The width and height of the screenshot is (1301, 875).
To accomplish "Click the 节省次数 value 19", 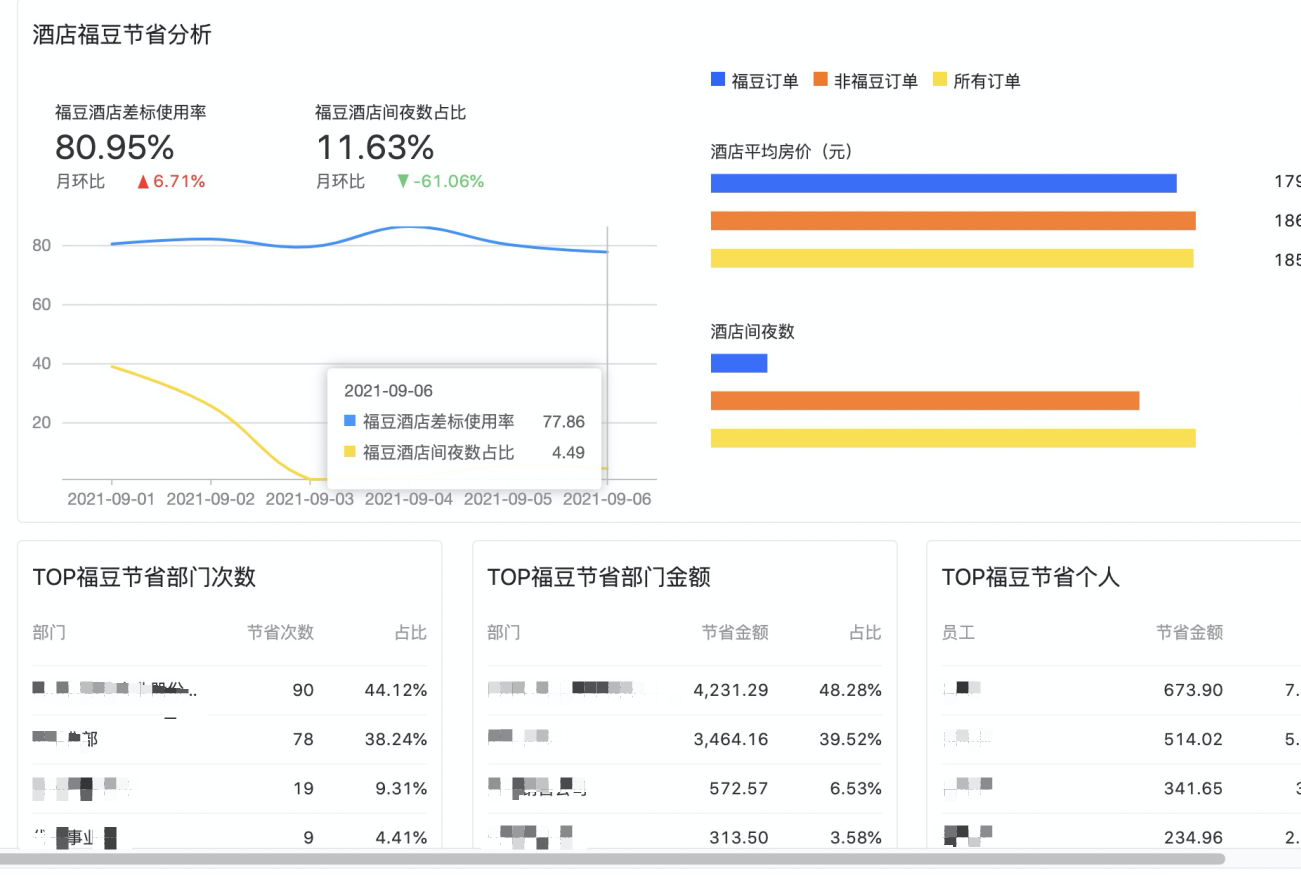I will (x=304, y=788).
